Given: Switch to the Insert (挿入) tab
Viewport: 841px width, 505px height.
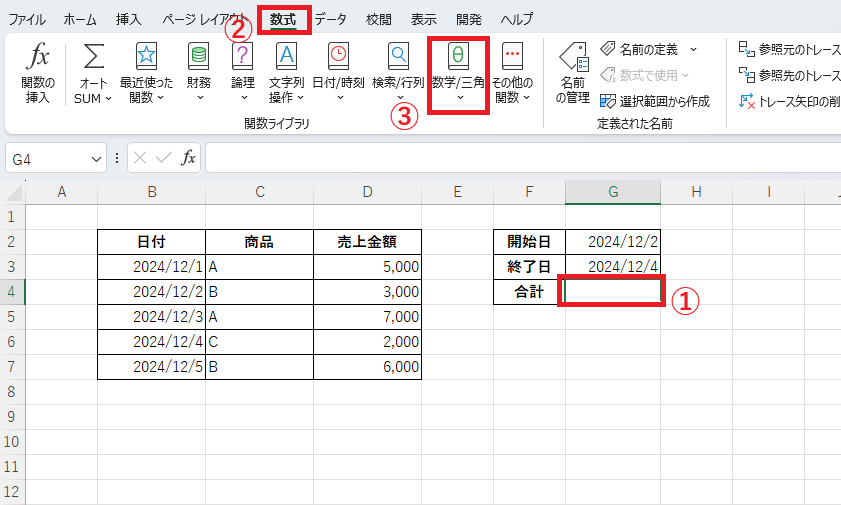Looking at the screenshot, I should pos(129,19).
